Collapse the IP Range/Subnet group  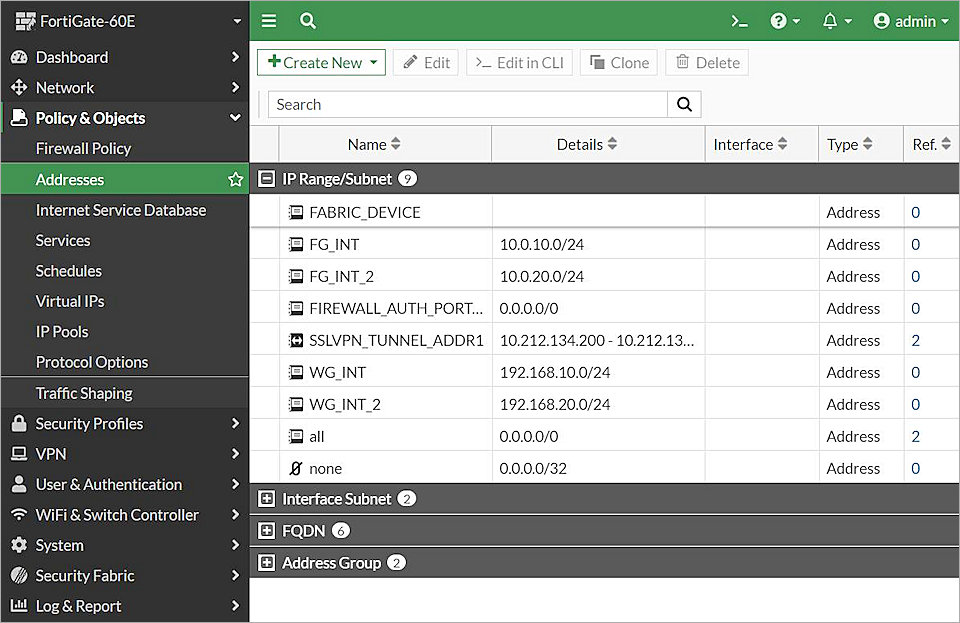click(x=266, y=179)
